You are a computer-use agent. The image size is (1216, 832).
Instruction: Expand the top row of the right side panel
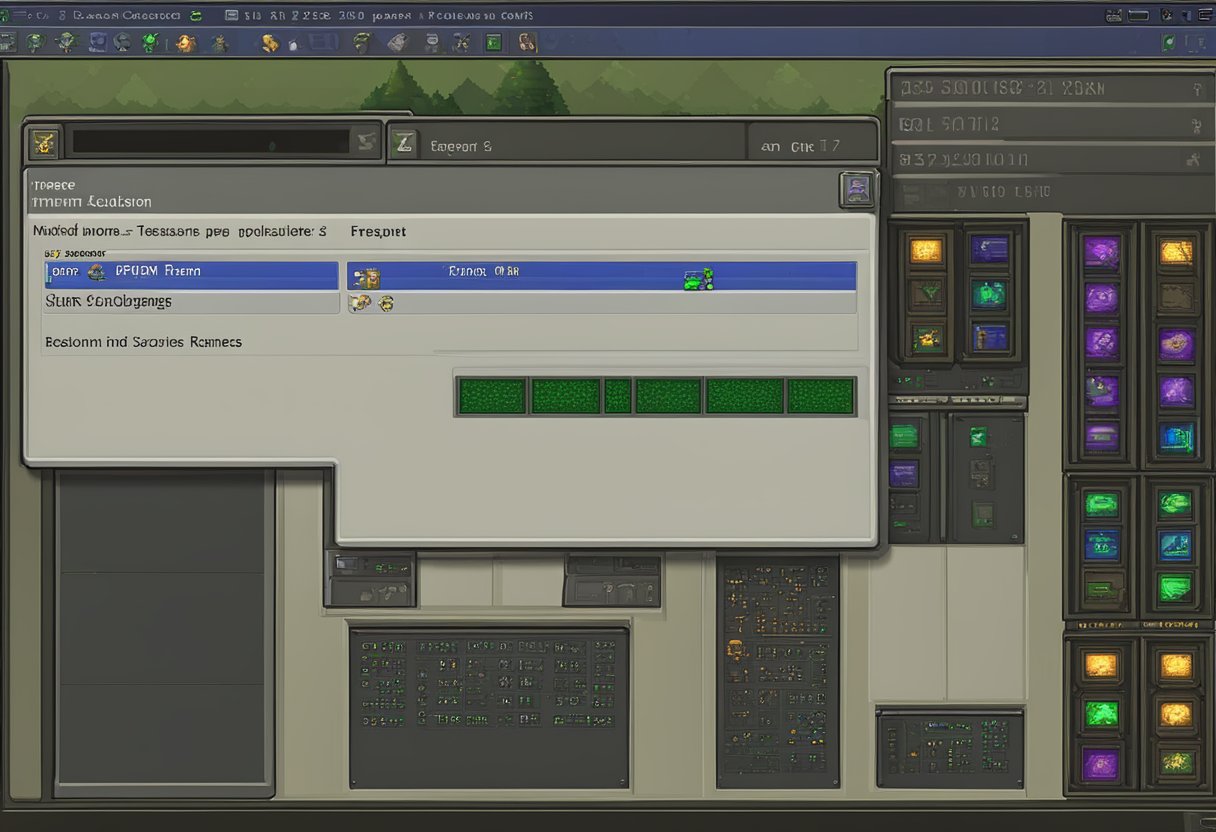coord(1040,89)
